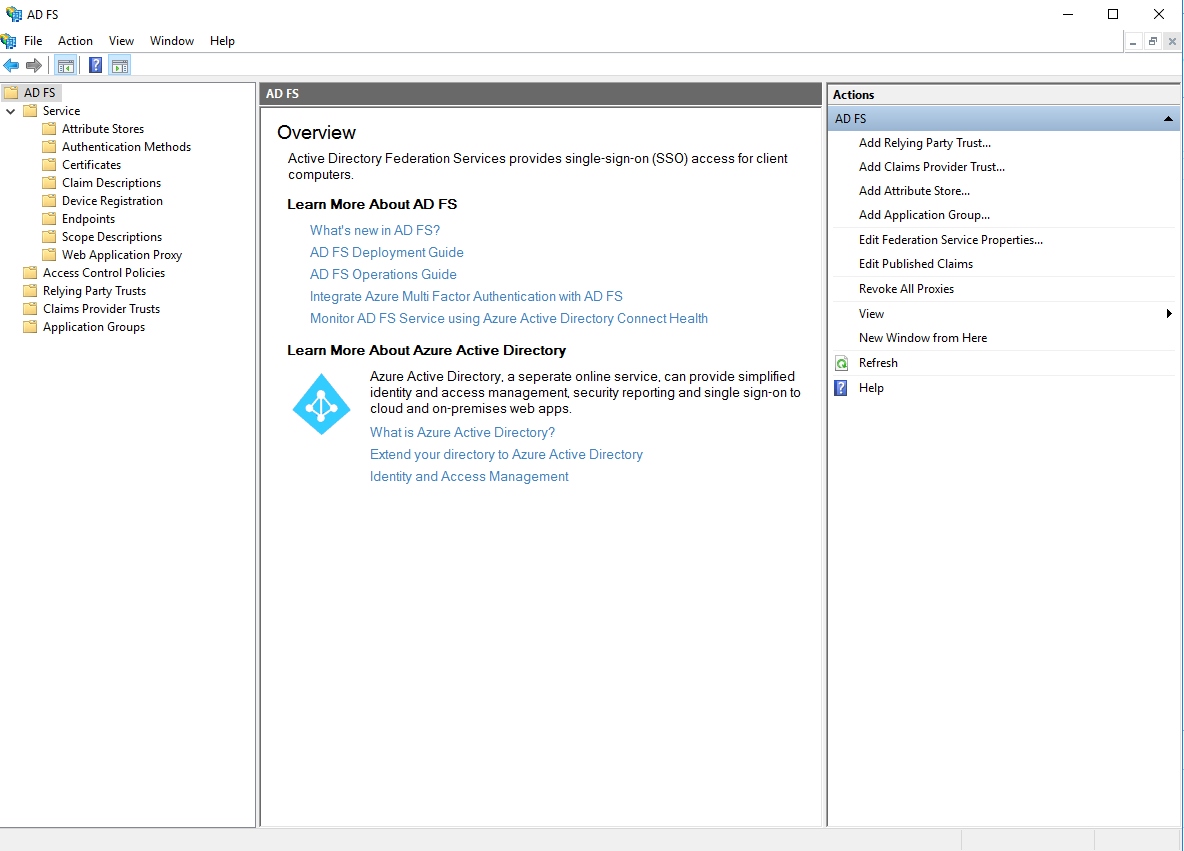Click the Help book icon in Actions
Viewport: 1184px width, 851px height.
point(841,388)
